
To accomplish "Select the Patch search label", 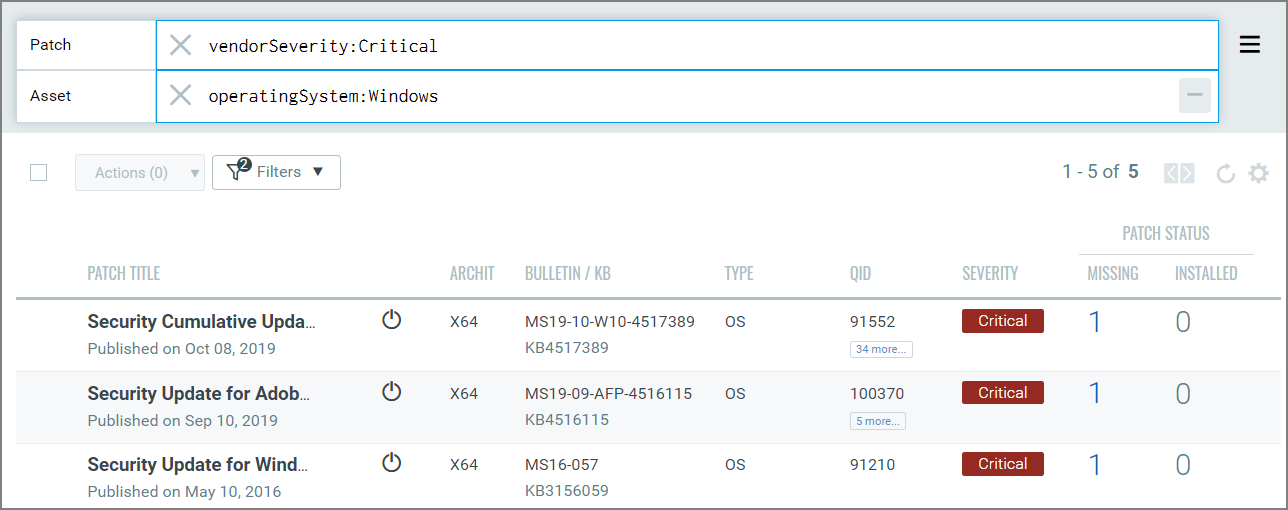I will point(51,45).
